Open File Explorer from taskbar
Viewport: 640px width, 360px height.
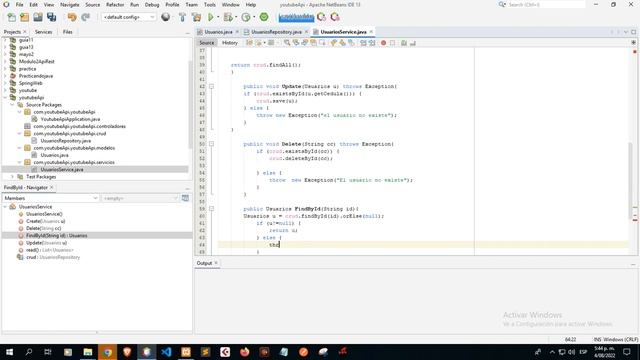[88, 352]
